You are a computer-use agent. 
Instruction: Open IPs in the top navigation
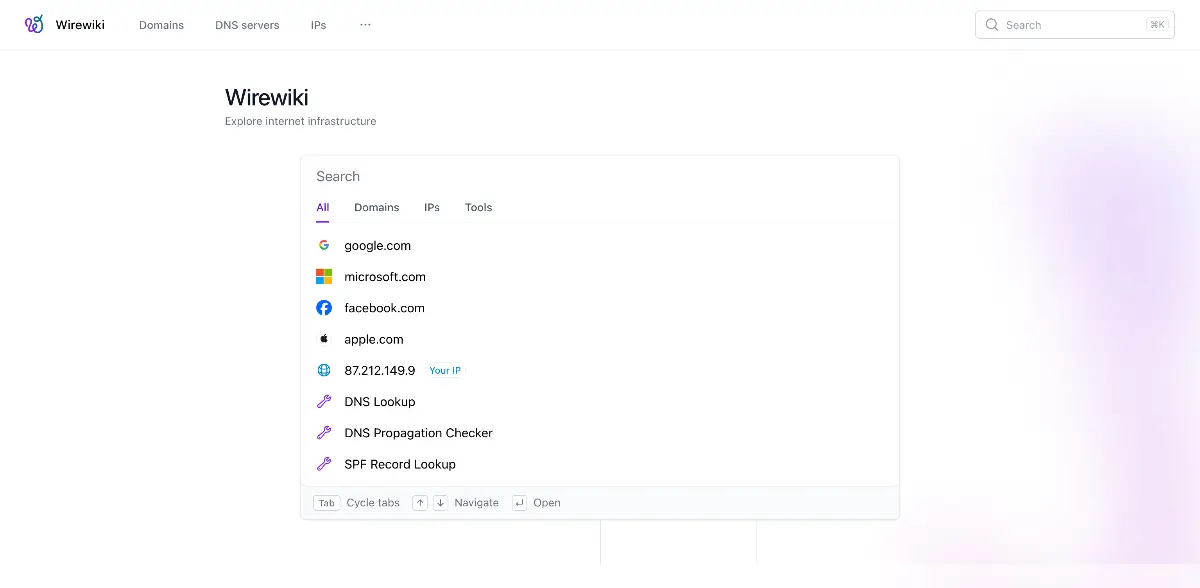318,25
